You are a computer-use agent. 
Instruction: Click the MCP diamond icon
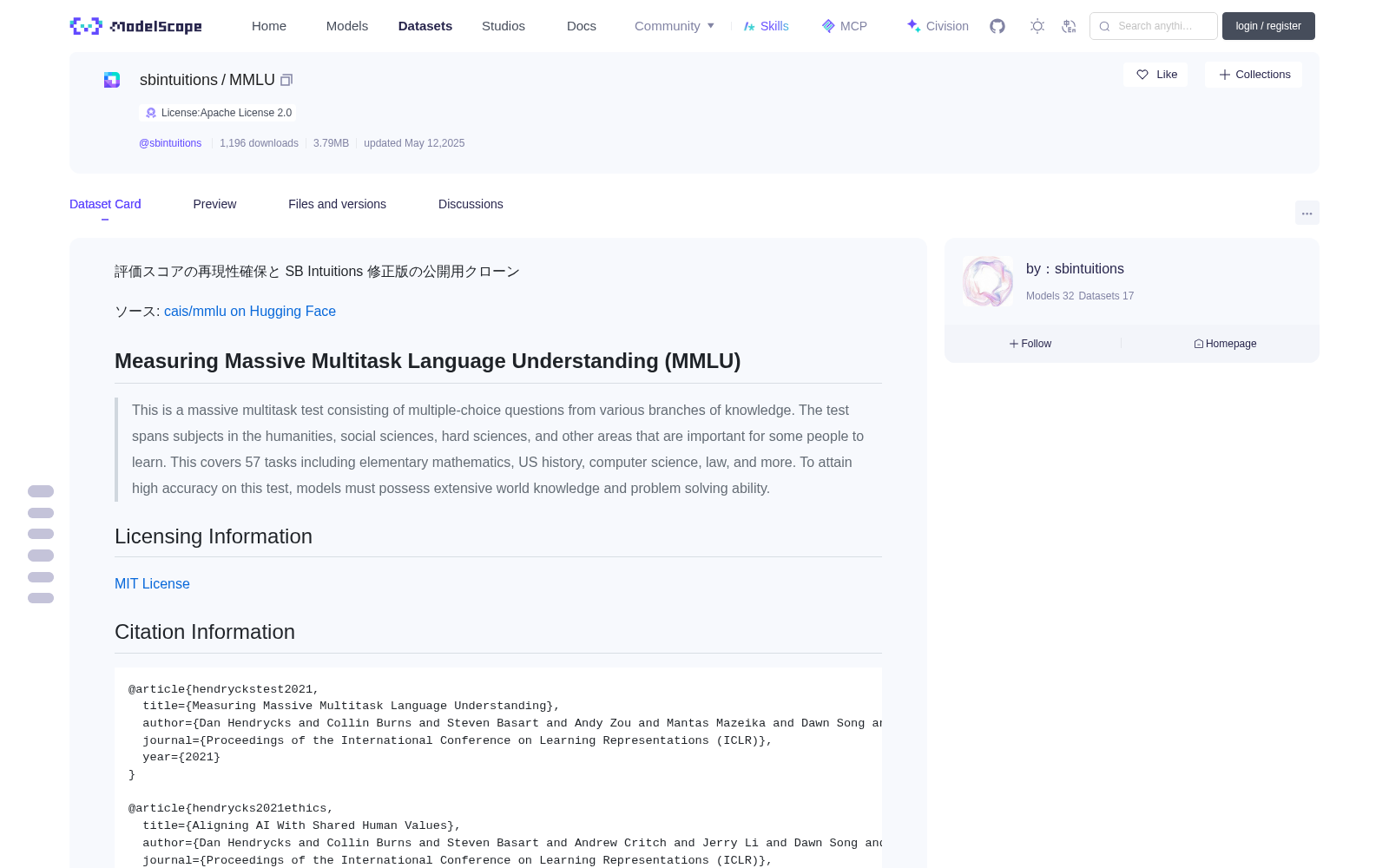(x=828, y=26)
